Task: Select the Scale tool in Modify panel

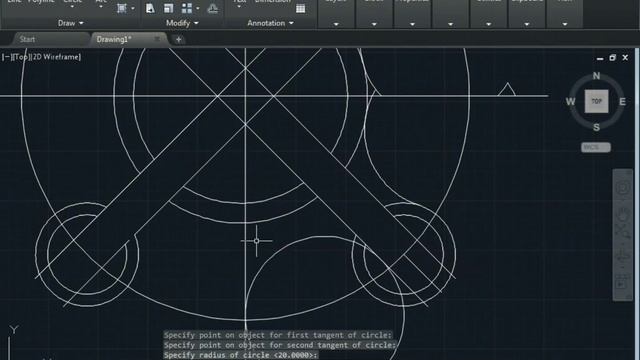Action: pyautogui.click(x=169, y=8)
